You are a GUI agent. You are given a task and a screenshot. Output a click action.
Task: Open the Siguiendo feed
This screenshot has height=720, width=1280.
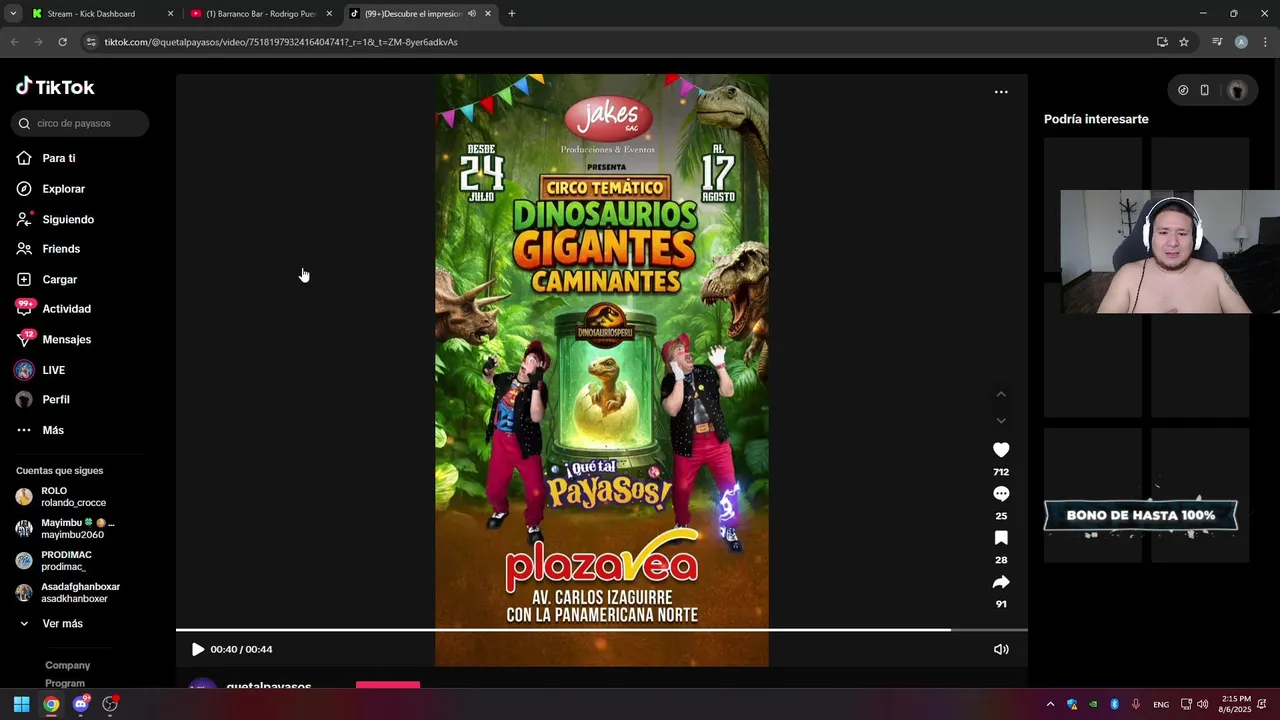click(x=55, y=219)
